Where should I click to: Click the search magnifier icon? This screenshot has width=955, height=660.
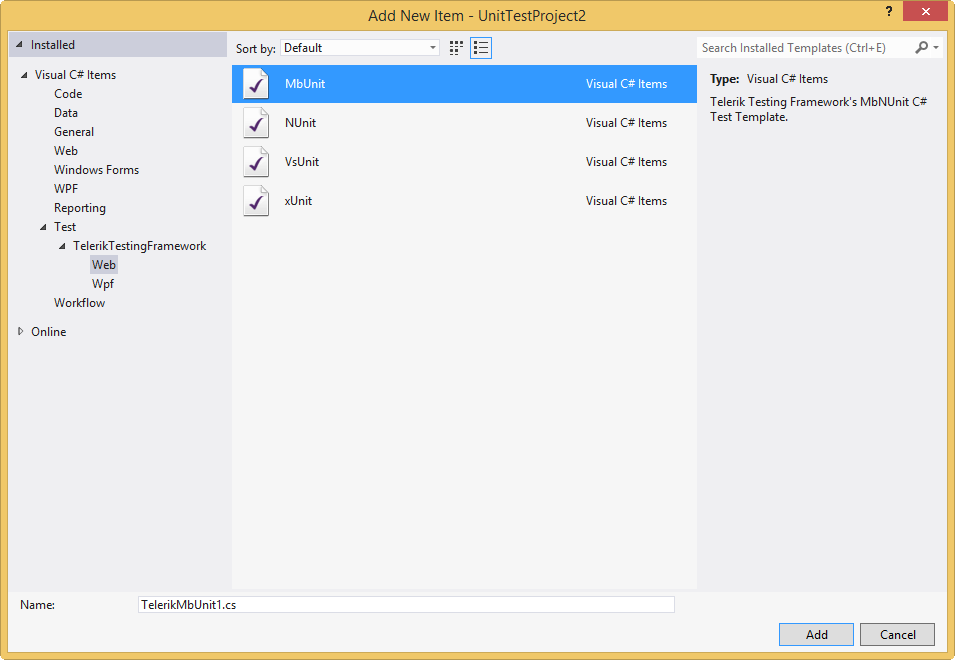click(922, 47)
